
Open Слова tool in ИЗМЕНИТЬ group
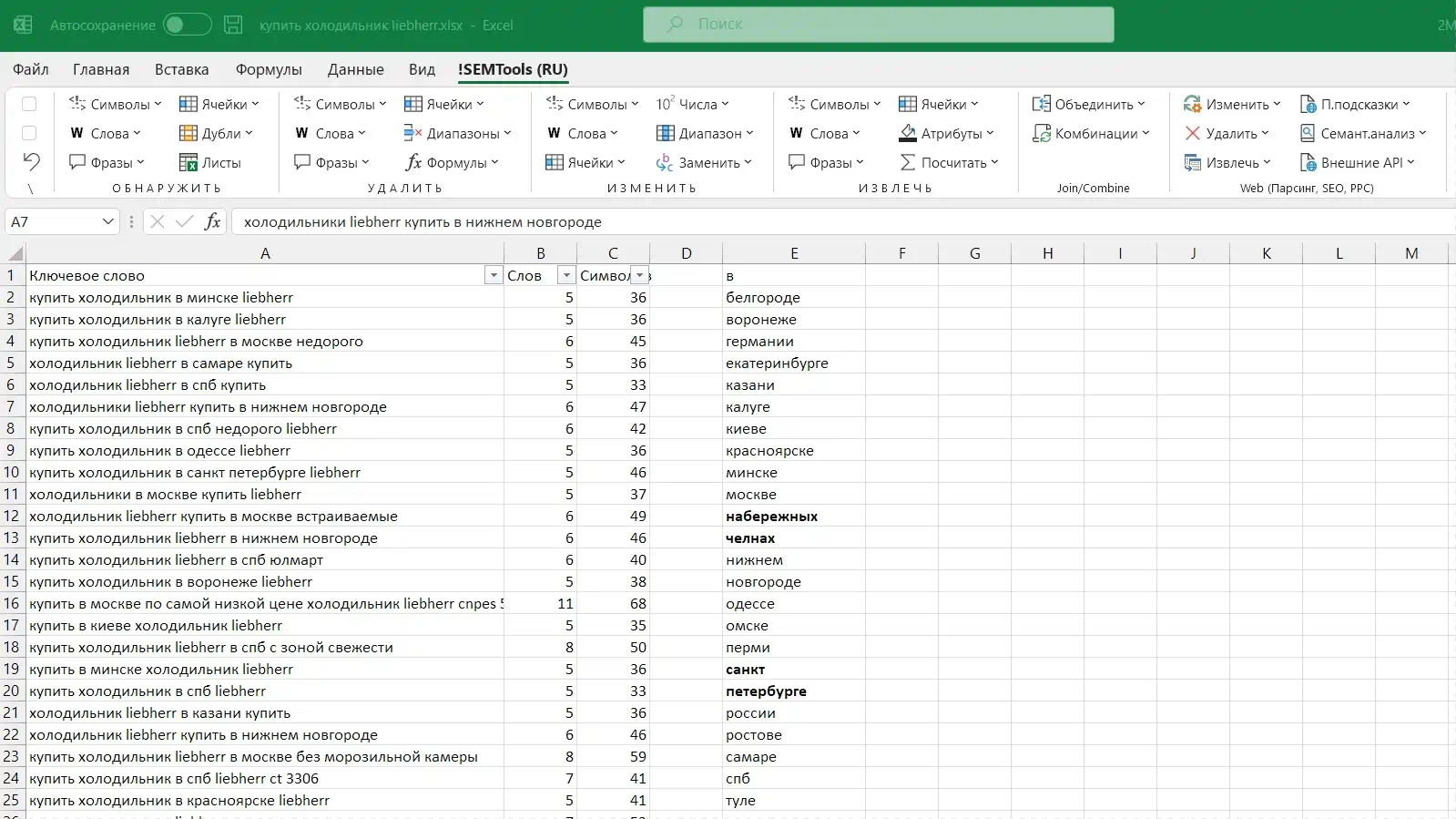pyautogui.click(x=582, y=133)
